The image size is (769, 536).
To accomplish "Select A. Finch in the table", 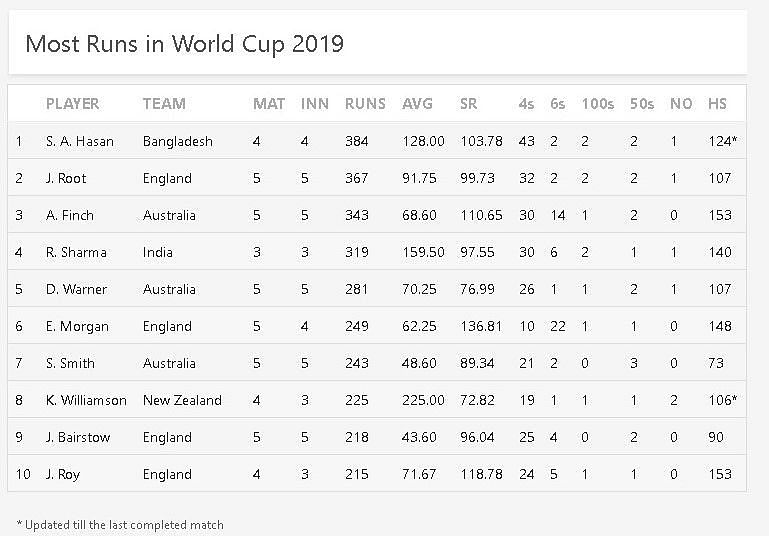I will [70, 215].
